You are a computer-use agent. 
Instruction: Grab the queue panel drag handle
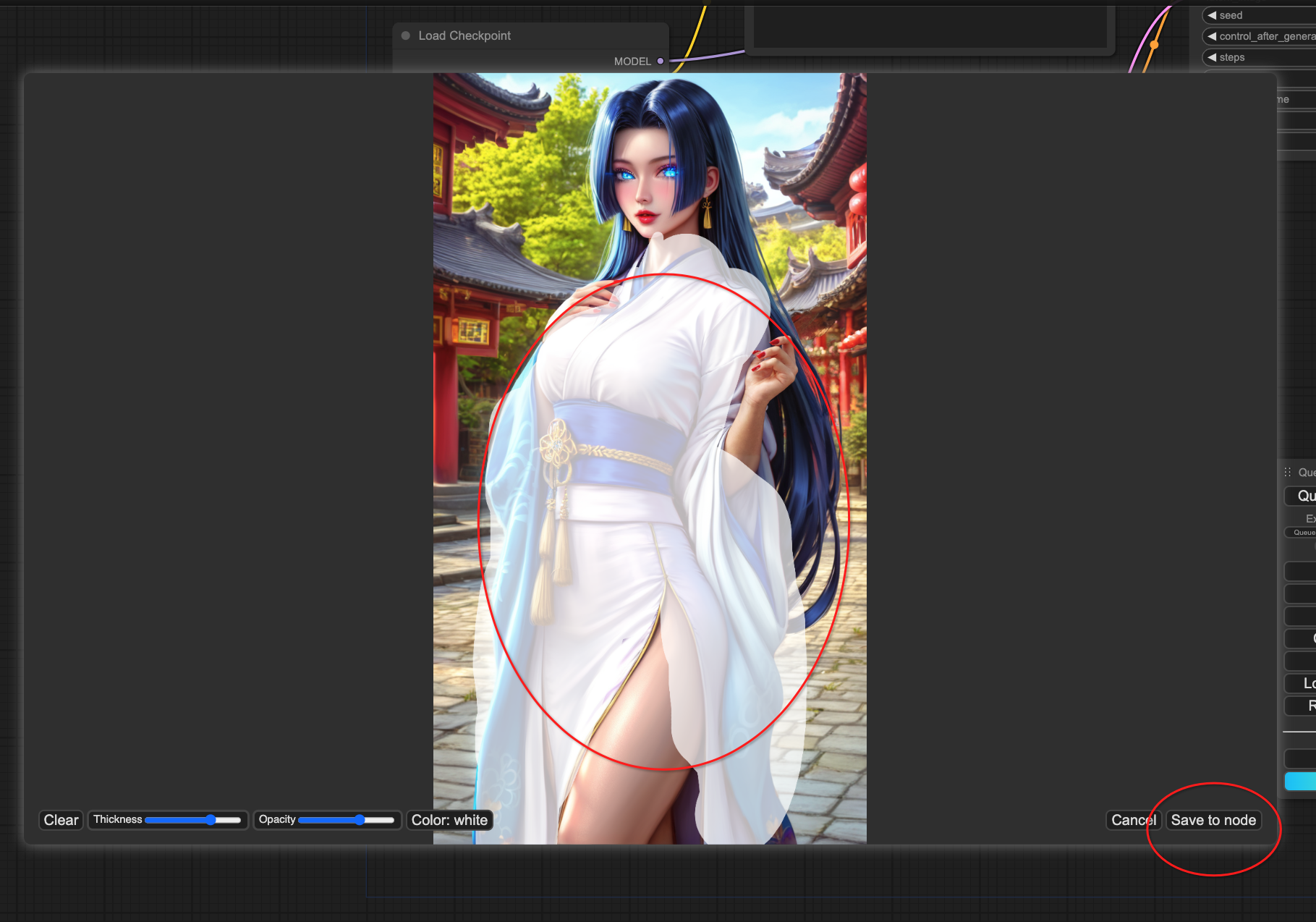(1288, 473)
